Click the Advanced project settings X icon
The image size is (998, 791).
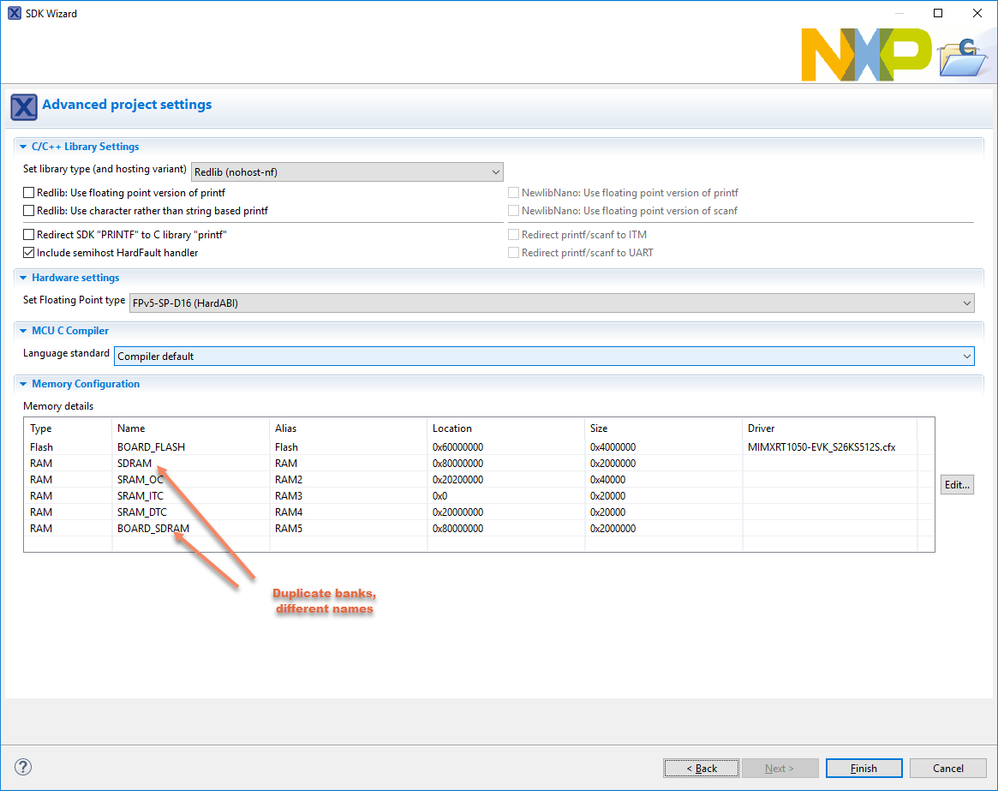click(x=24, y=107)
